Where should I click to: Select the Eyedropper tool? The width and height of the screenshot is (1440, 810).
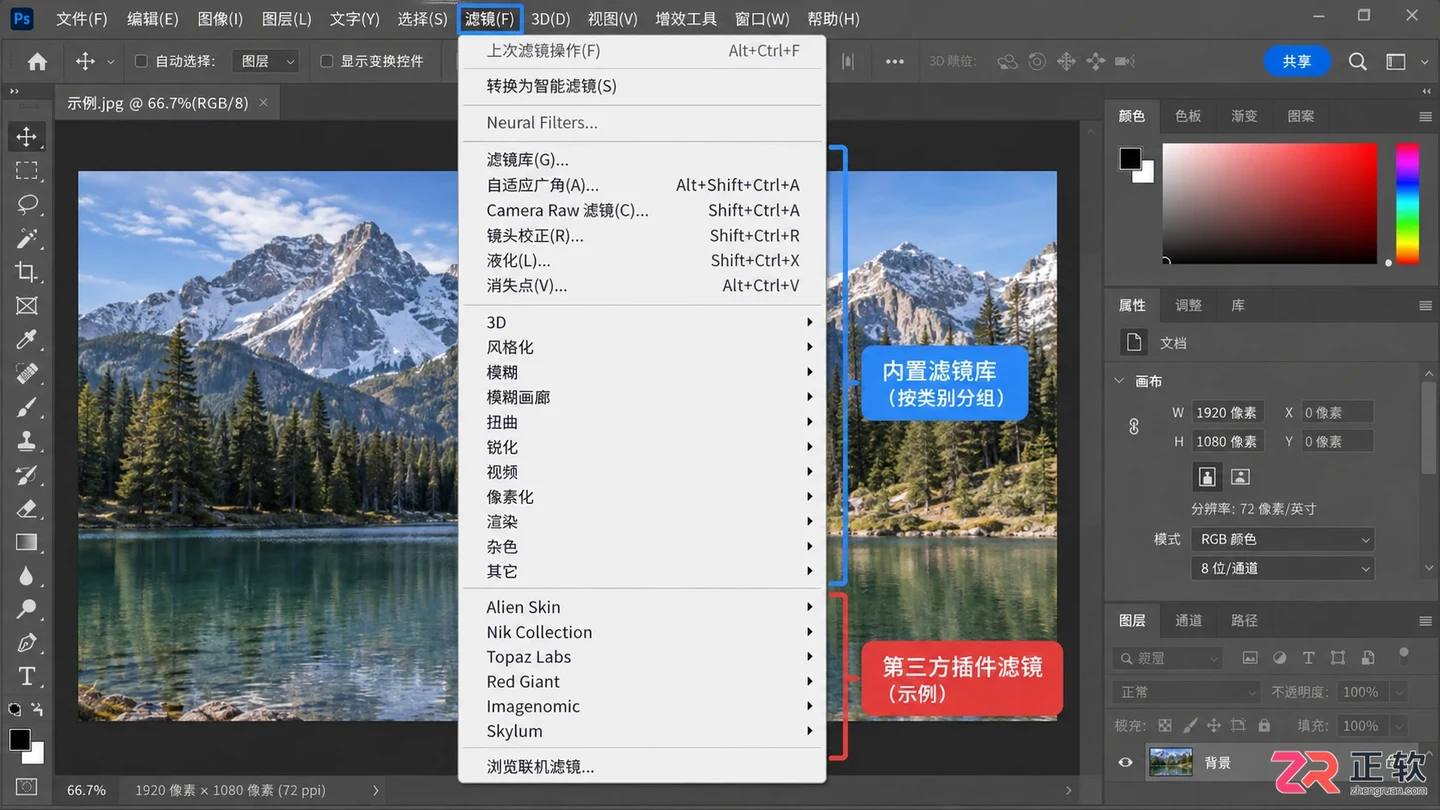pyautogui.click(x=26, y=340)
